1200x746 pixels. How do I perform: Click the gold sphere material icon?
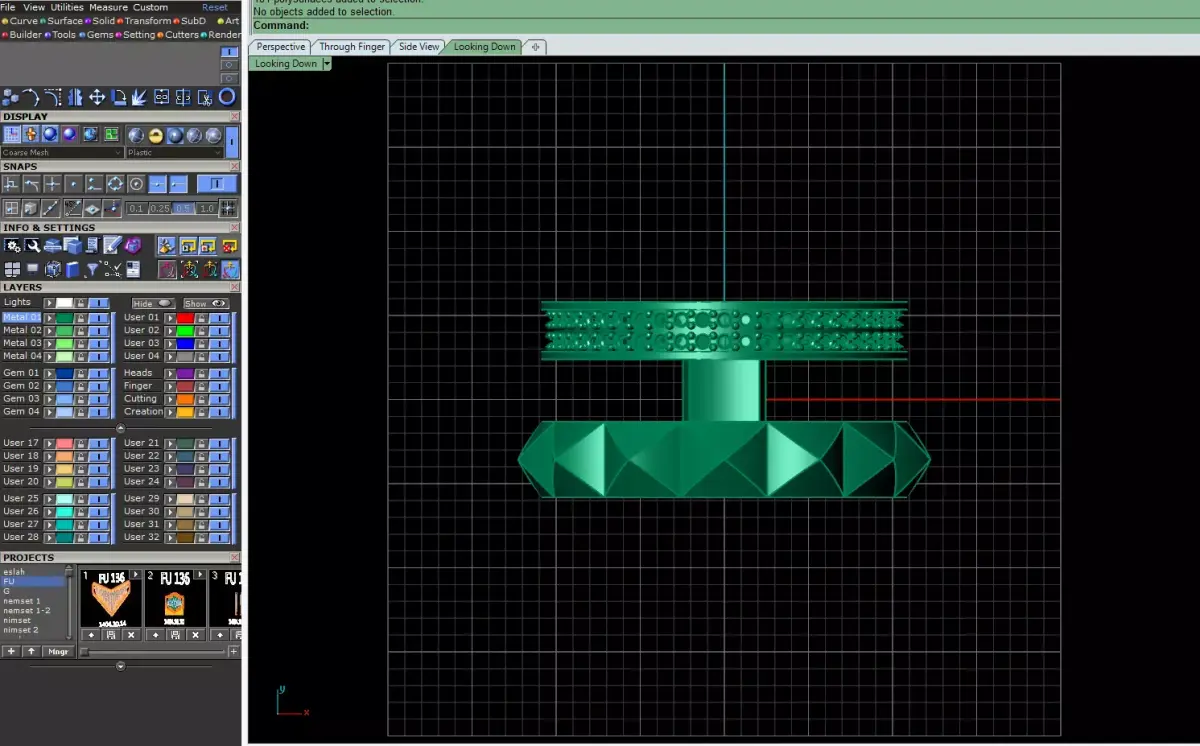click(x=155, y=136)
